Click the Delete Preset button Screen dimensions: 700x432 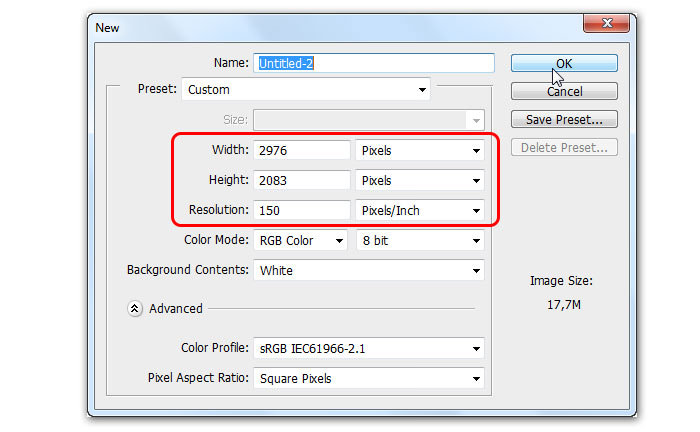(564, 147)
